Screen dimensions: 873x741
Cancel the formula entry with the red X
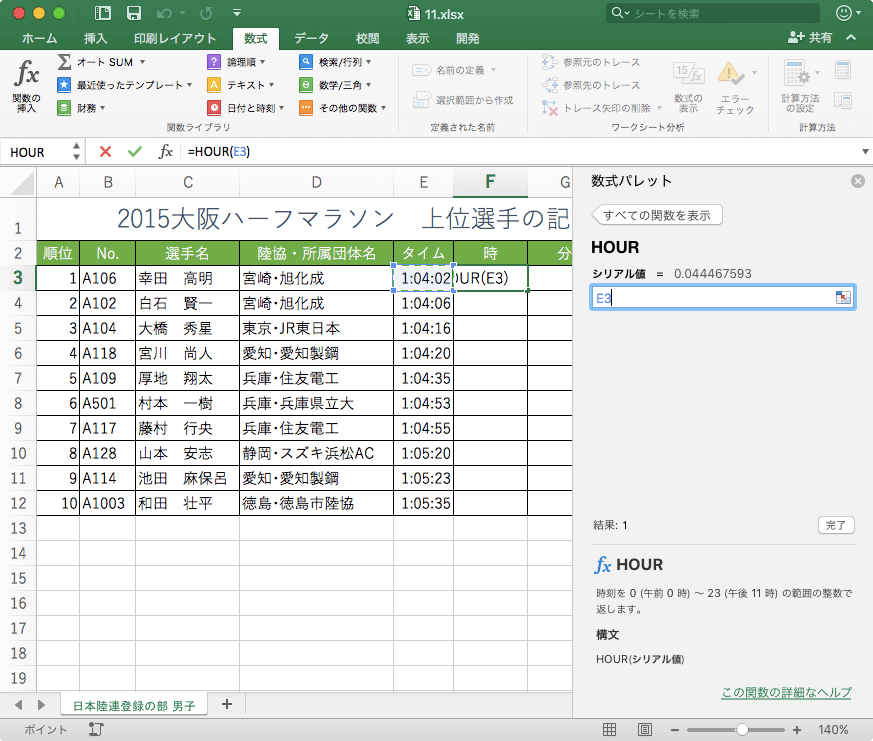(105, 151)
